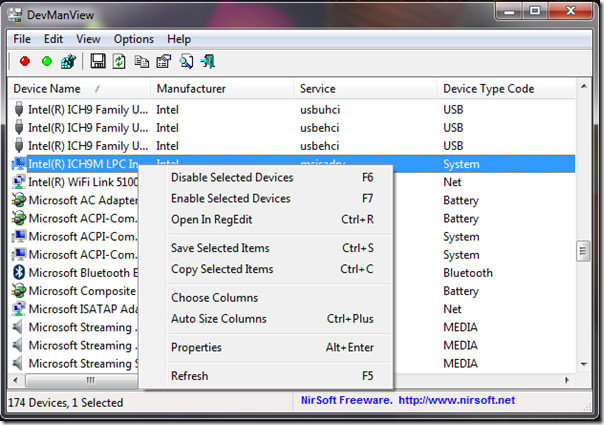Click the Save Selected Items floppy icon
The image size is (604, 425).
[x=98, y=62]
